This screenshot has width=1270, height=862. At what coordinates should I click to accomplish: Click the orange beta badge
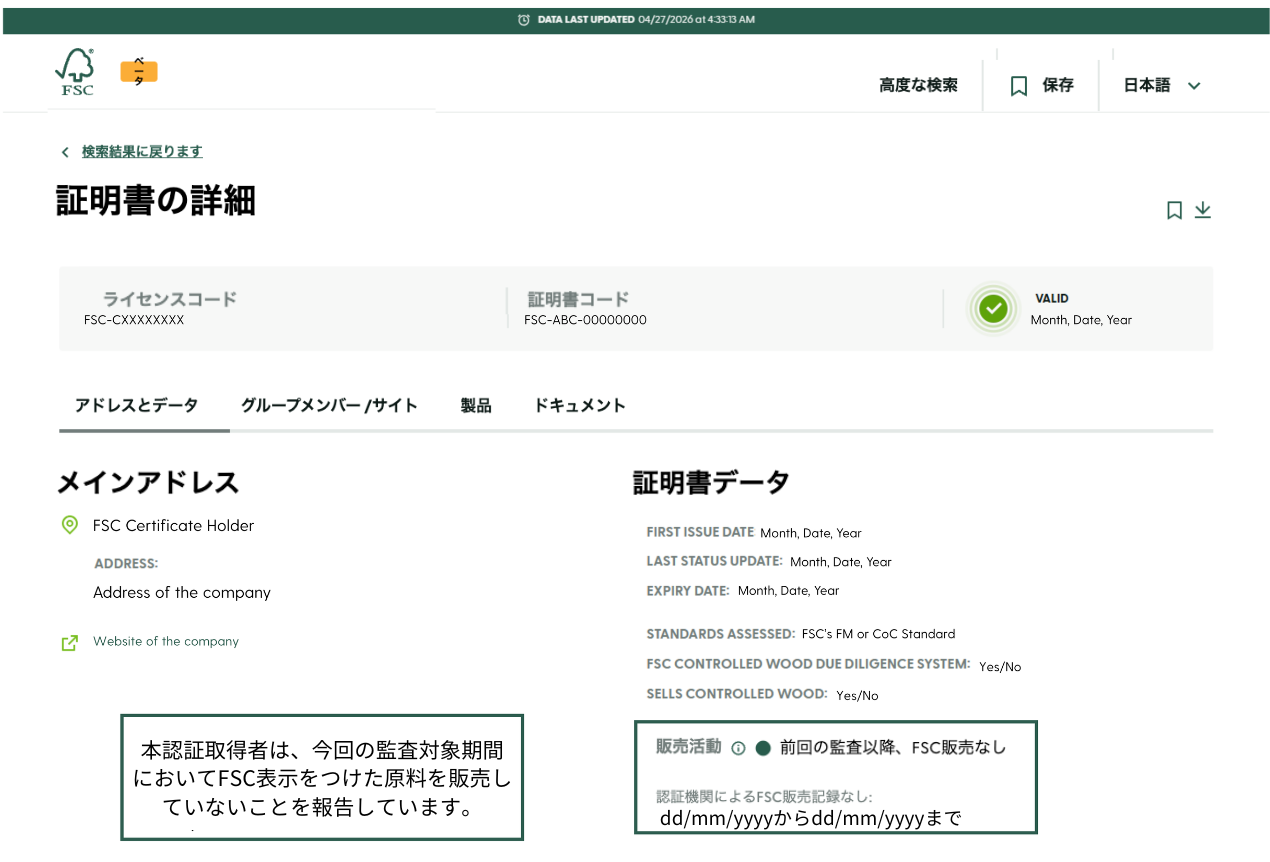pos(139,72)
